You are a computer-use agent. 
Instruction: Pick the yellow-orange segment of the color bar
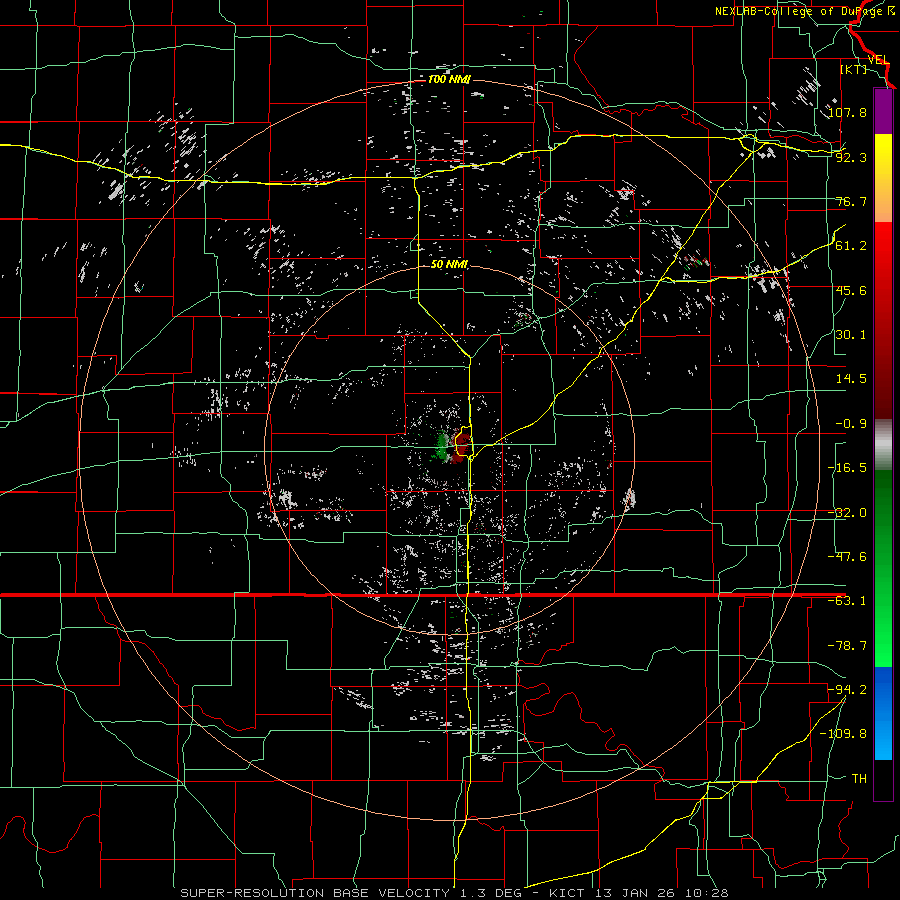pos(883,178)
